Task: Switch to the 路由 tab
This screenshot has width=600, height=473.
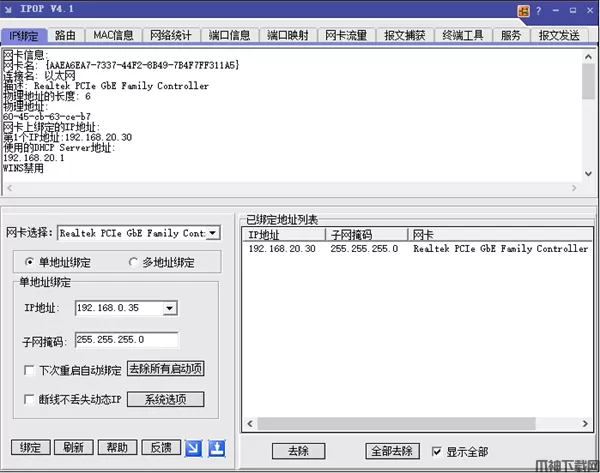Action: [65, 36]
